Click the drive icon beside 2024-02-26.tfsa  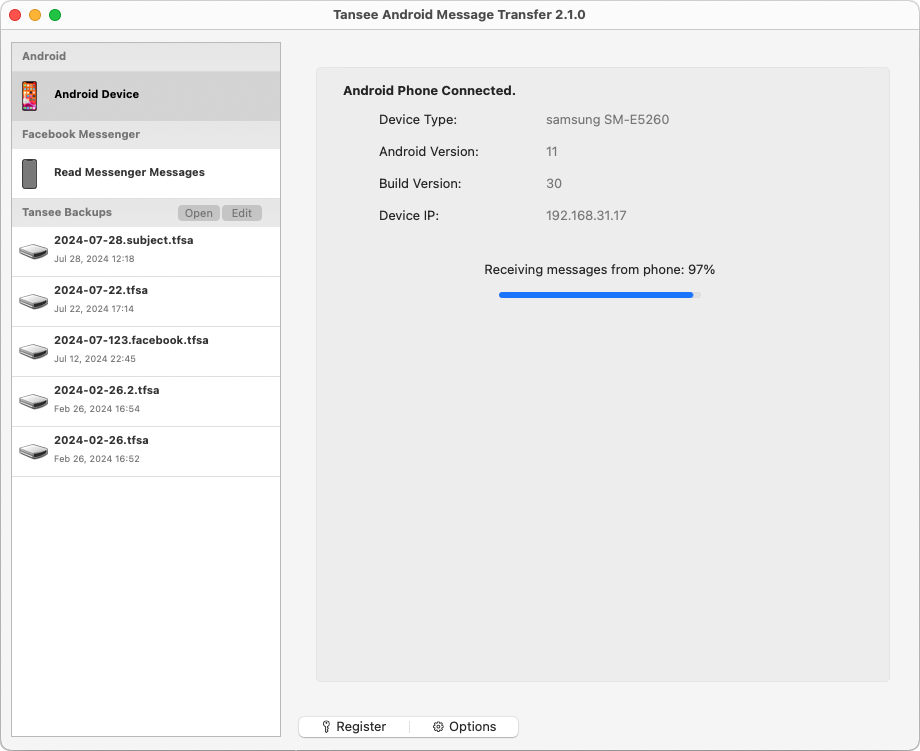33,451
